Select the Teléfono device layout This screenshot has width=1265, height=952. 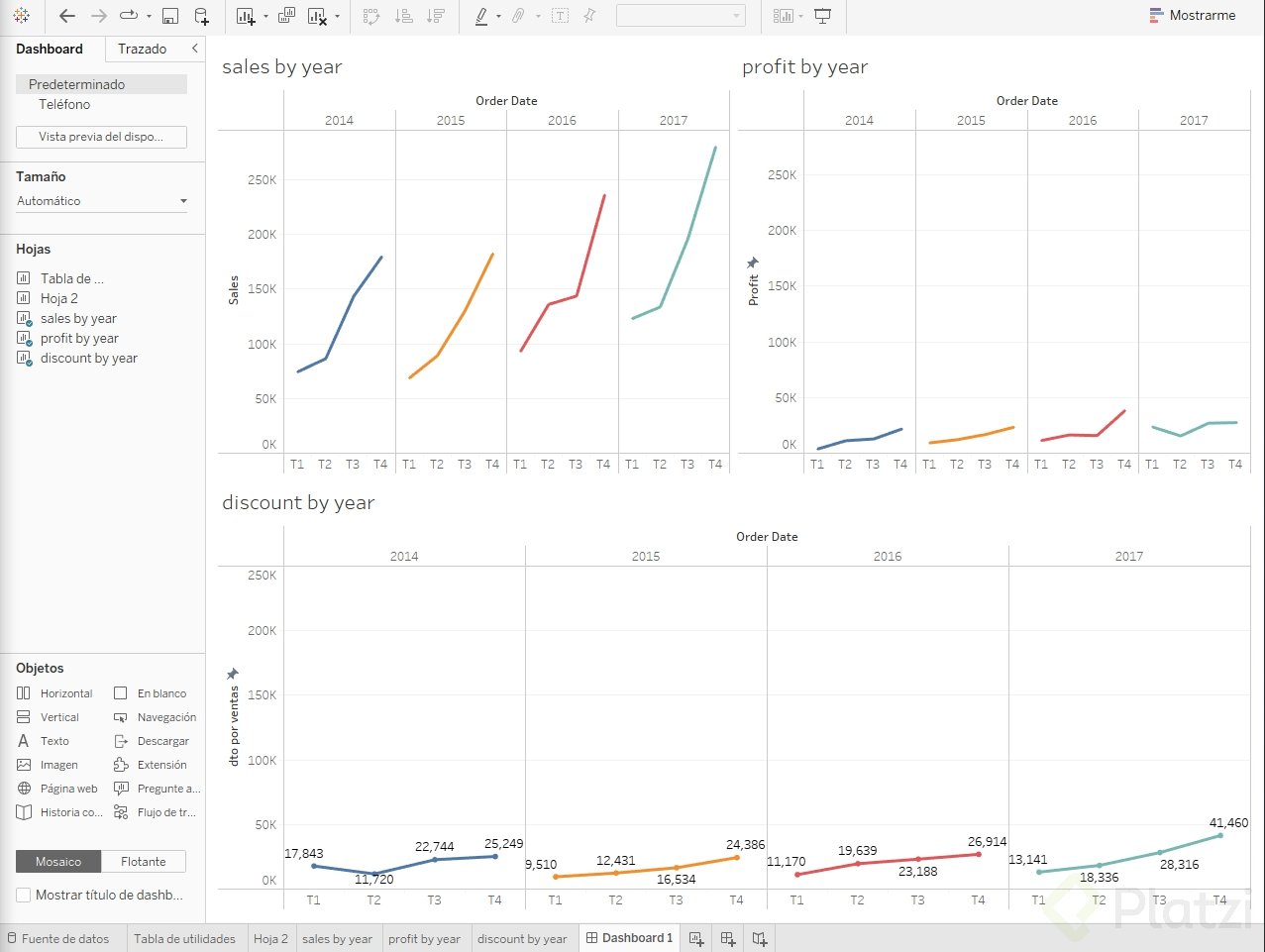64,104
